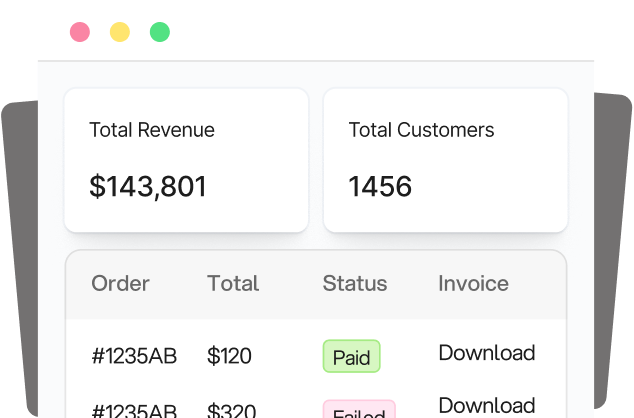
Task: Click the 1456 customers count
Action: (x=380, y=186)
